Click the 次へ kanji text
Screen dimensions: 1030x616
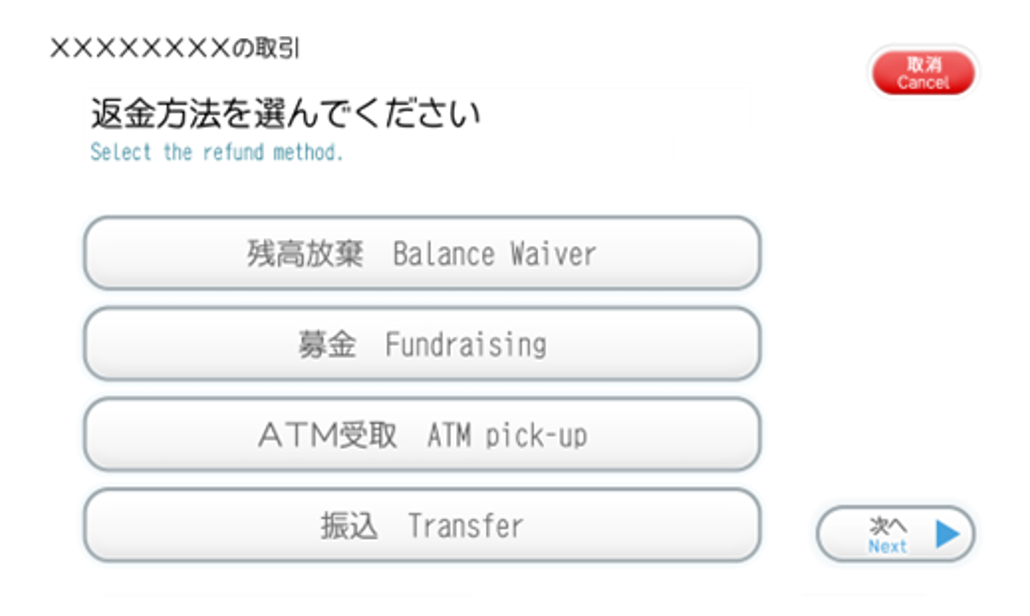pyautogui.click(x=888, y=526)
